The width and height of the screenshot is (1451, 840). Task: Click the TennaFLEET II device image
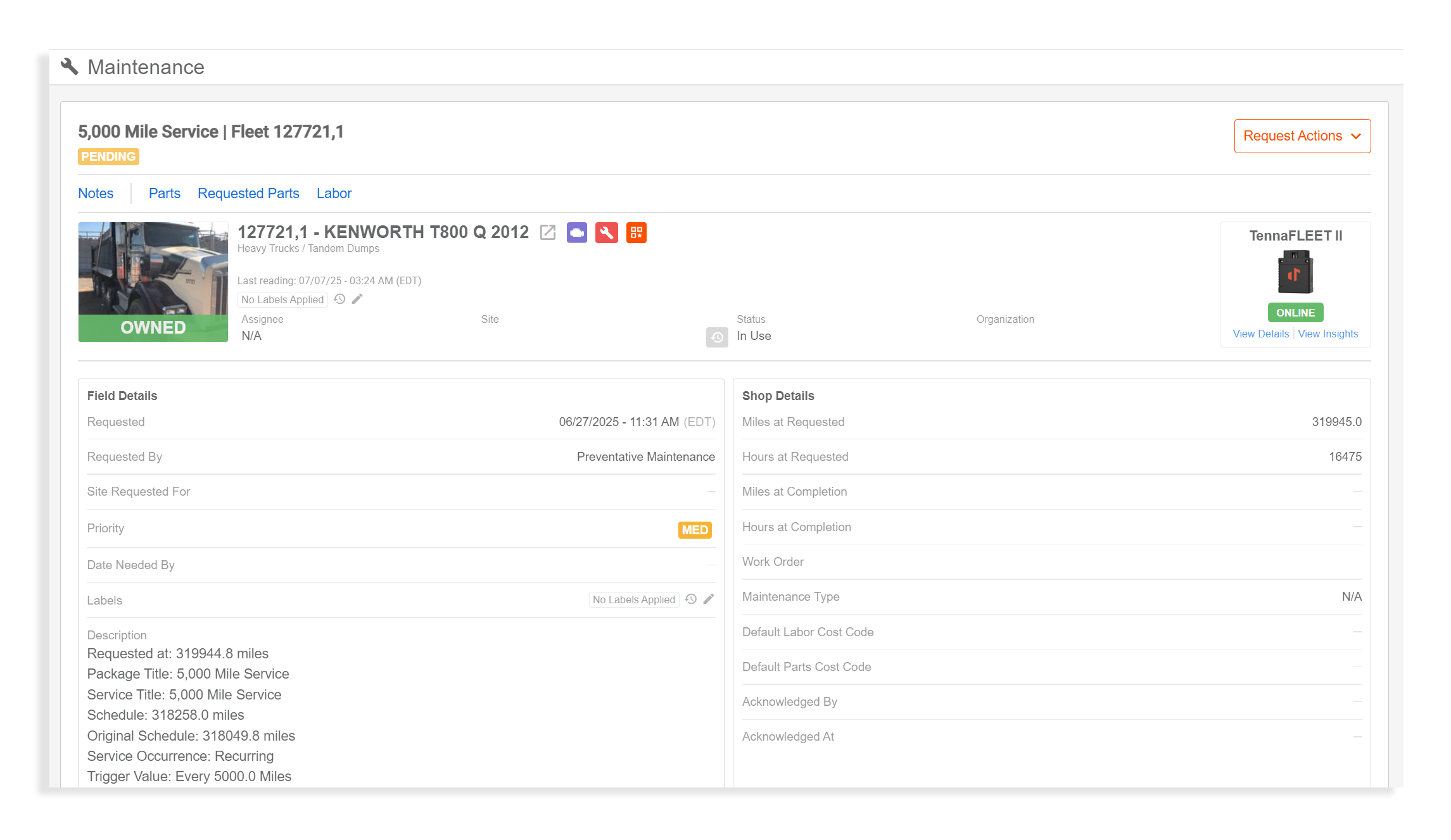click(1296, 272)
